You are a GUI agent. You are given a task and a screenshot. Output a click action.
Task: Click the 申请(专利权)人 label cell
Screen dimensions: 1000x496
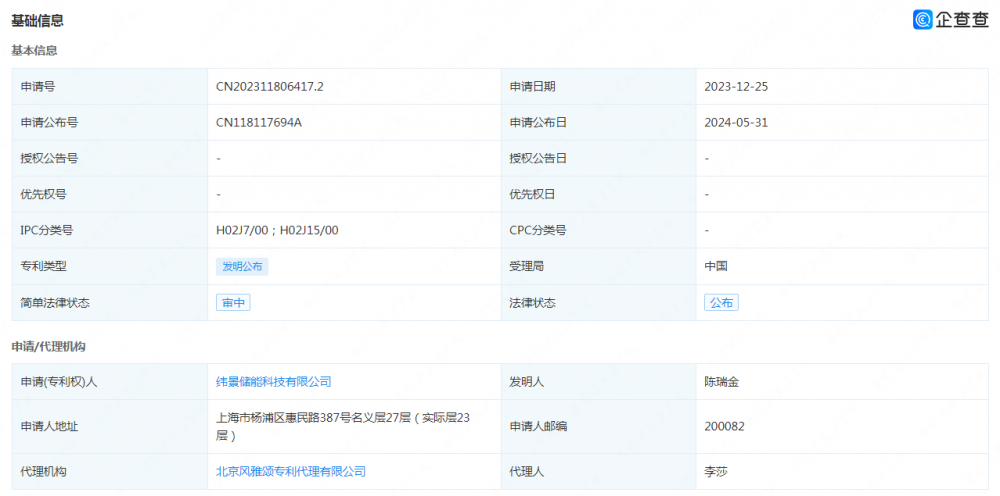110,382
